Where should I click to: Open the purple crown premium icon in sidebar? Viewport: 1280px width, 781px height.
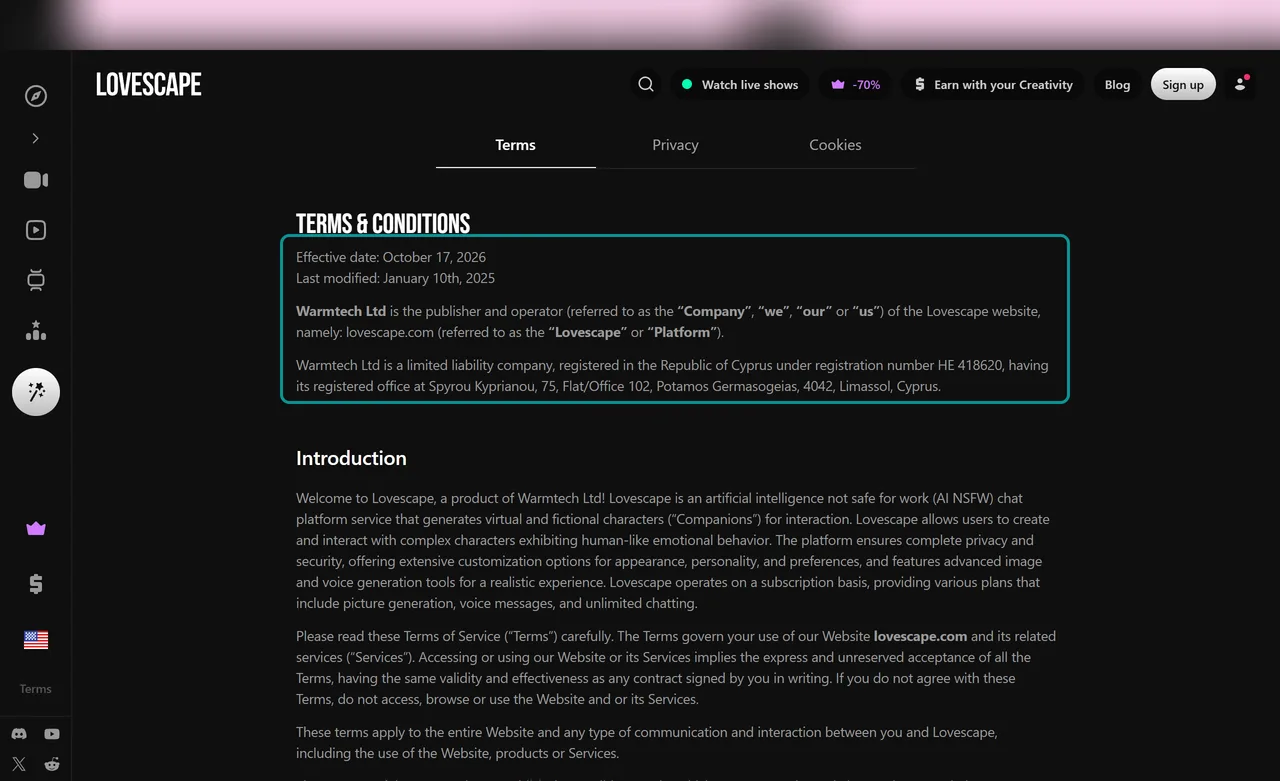(36, 528)
